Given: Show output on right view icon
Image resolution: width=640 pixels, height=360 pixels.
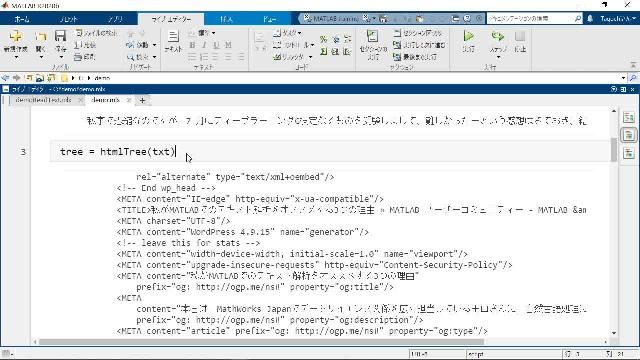Looking at the screenshot, I should point(629,117).
